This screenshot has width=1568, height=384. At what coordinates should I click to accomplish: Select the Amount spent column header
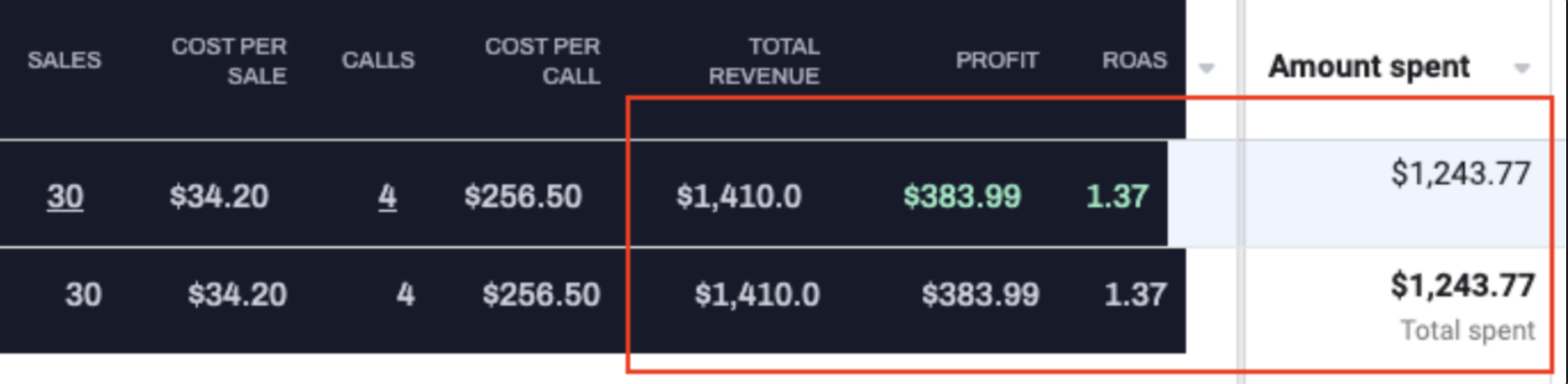point(1369,67)
